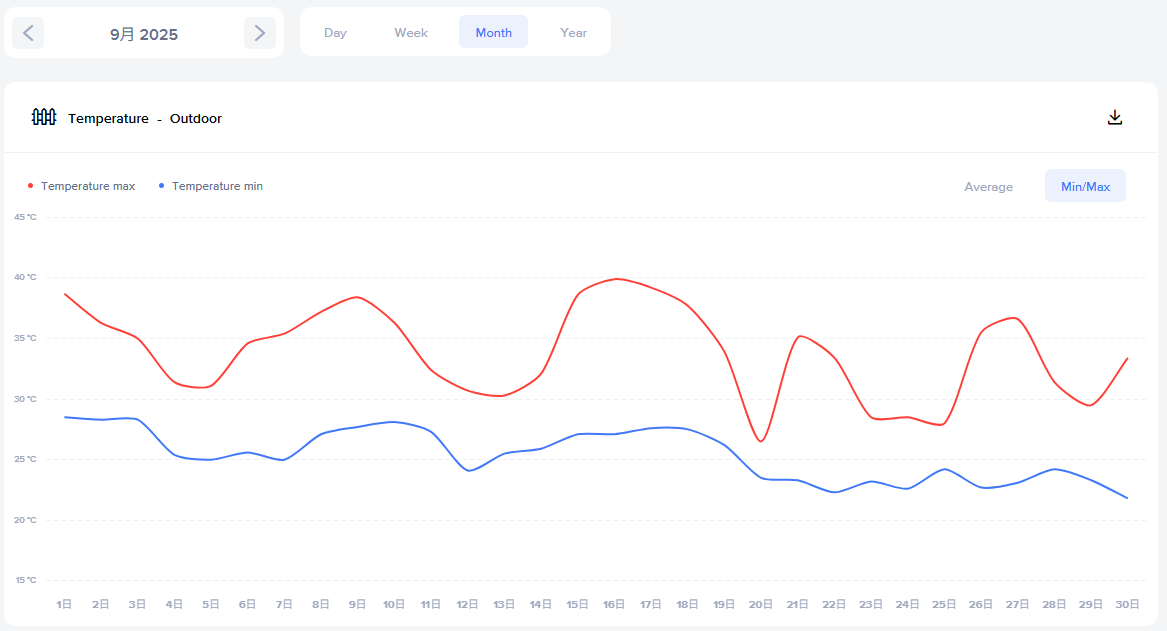Switch to the Day view tab

[x=335, y=33]
